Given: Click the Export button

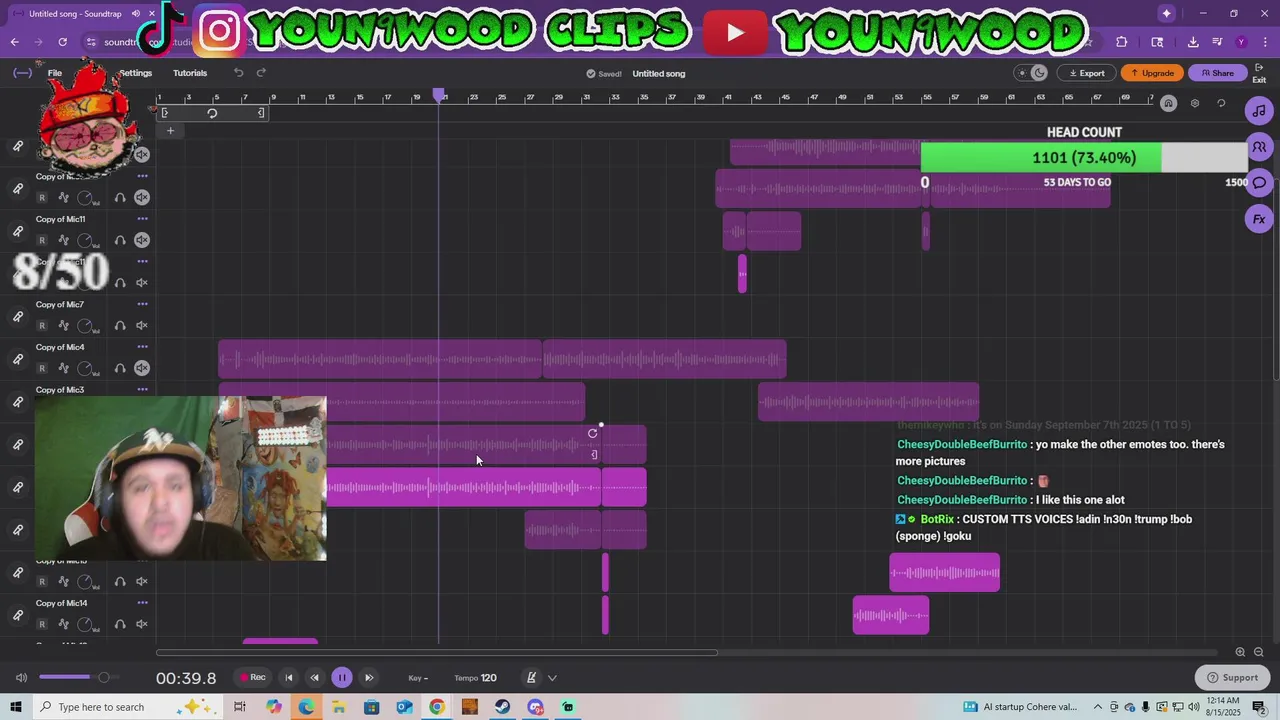Looking at the screenshot, I should click(x=1087, y=73).
